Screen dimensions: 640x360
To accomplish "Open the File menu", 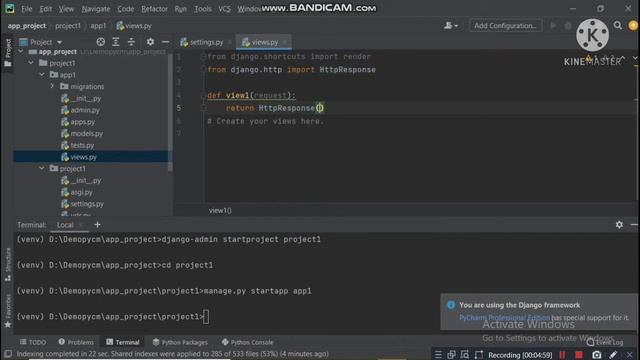I will pyautogui.click(x=27, y=9).
